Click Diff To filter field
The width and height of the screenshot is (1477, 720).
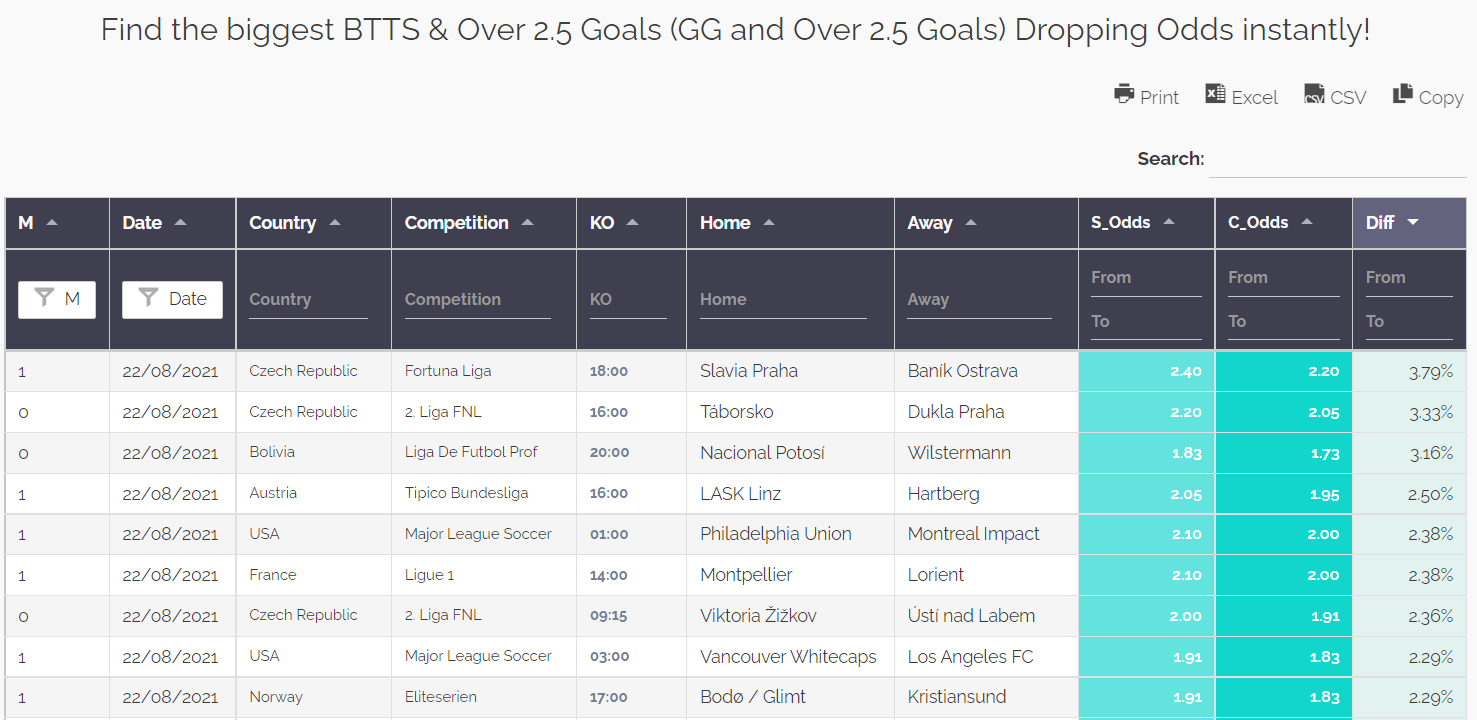(x=1409, y=322)
